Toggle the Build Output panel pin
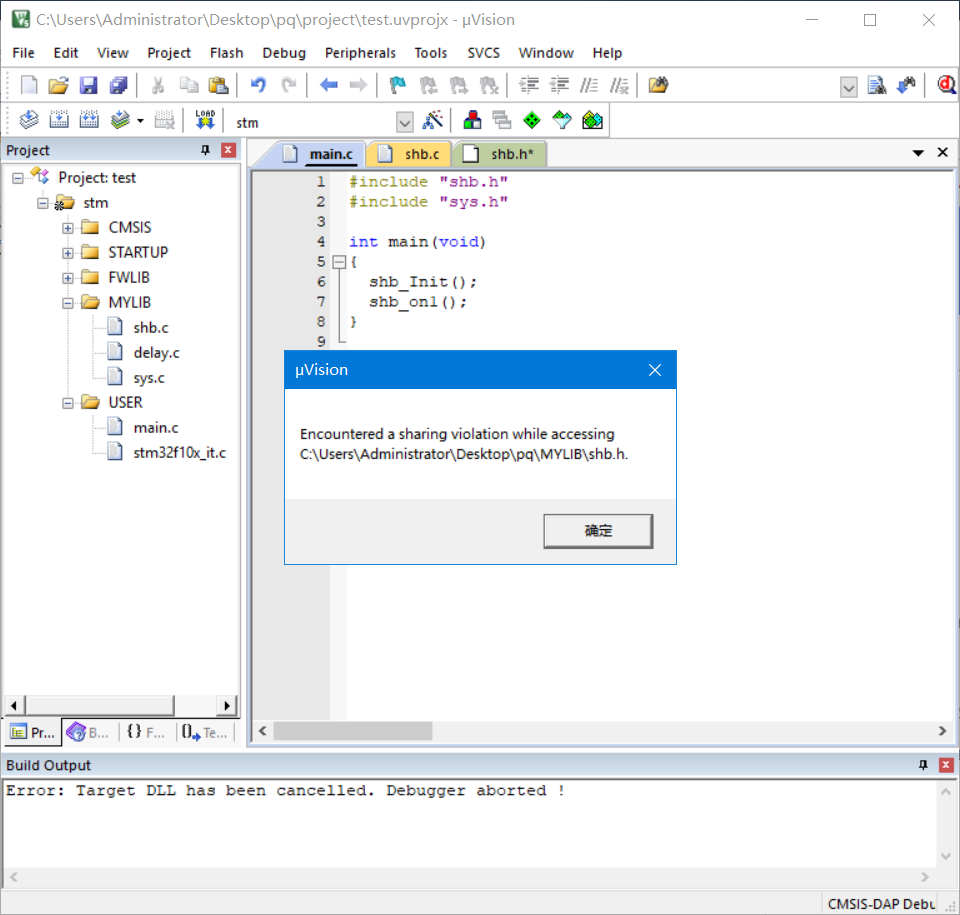 (x=923, y=765)
